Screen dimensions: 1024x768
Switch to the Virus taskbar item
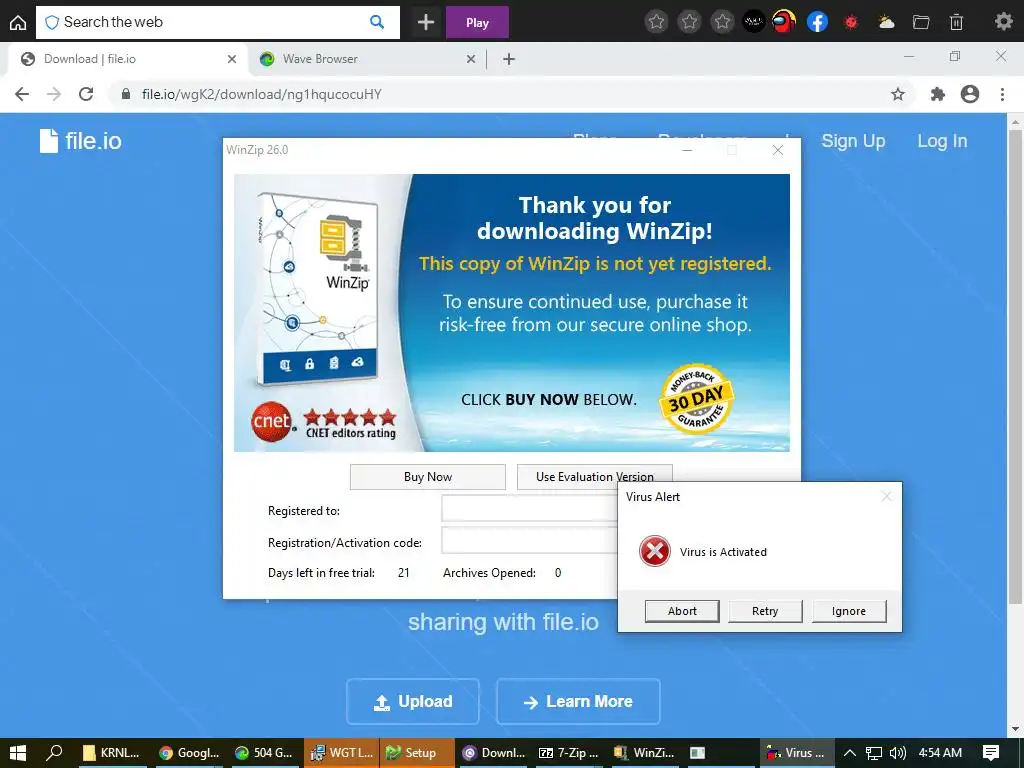tap(796, 753)
